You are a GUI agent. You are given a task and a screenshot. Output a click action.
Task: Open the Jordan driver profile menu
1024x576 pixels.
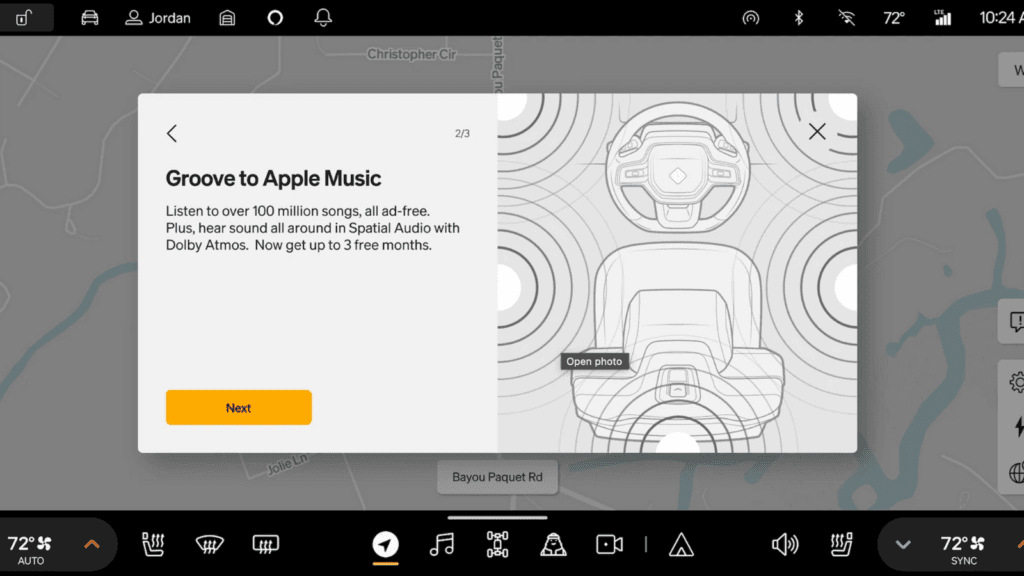click(x=157, y=18)
